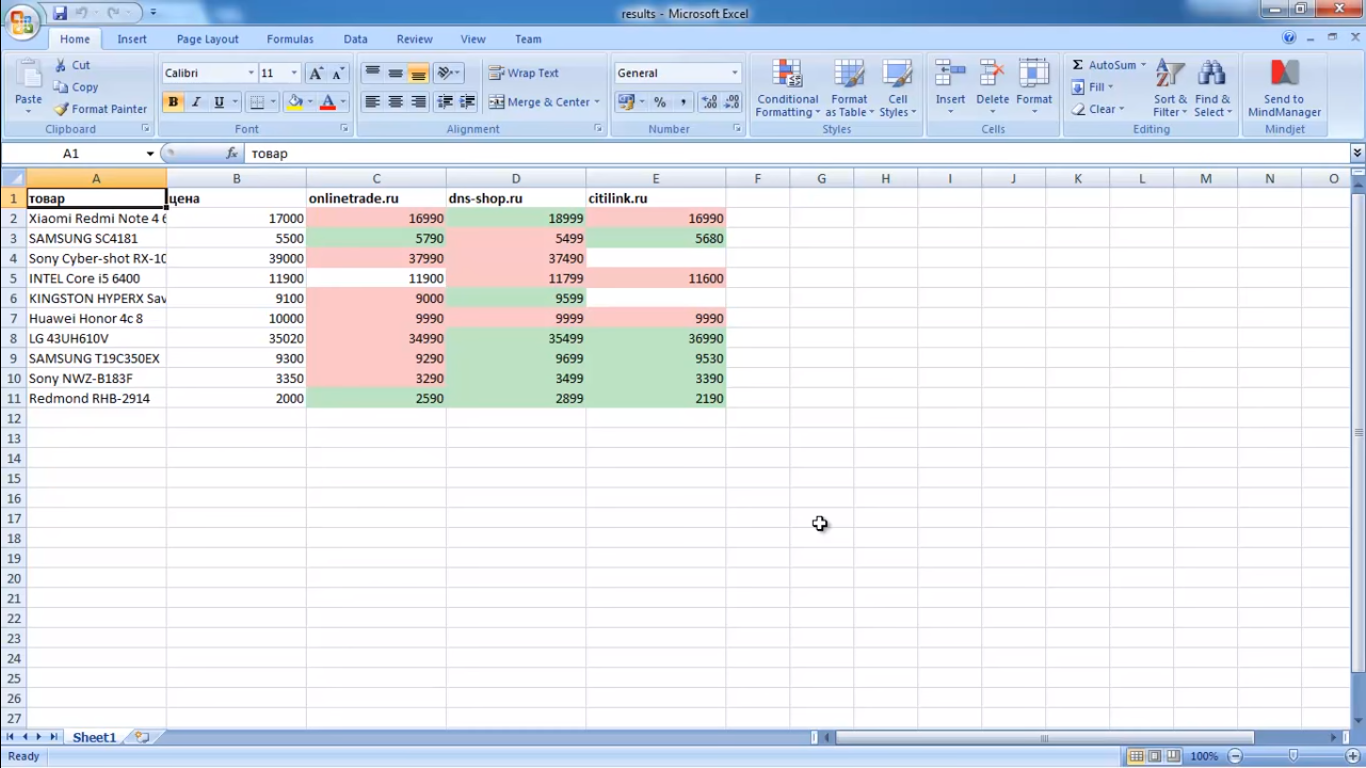Viewport: 1366px width, 768px height.
Task: Toggle Bold formatting
Action: point(173,102)
